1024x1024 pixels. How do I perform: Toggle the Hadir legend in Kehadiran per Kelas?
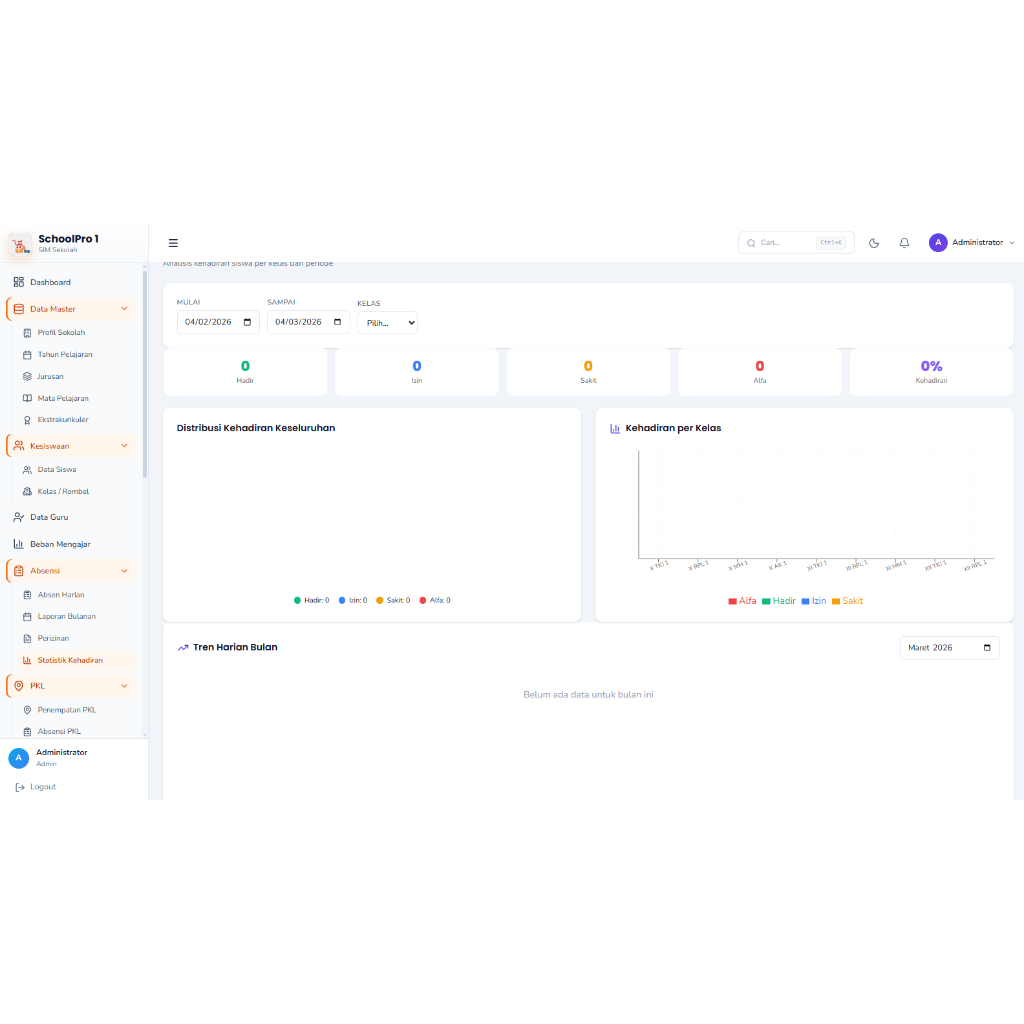778,601
